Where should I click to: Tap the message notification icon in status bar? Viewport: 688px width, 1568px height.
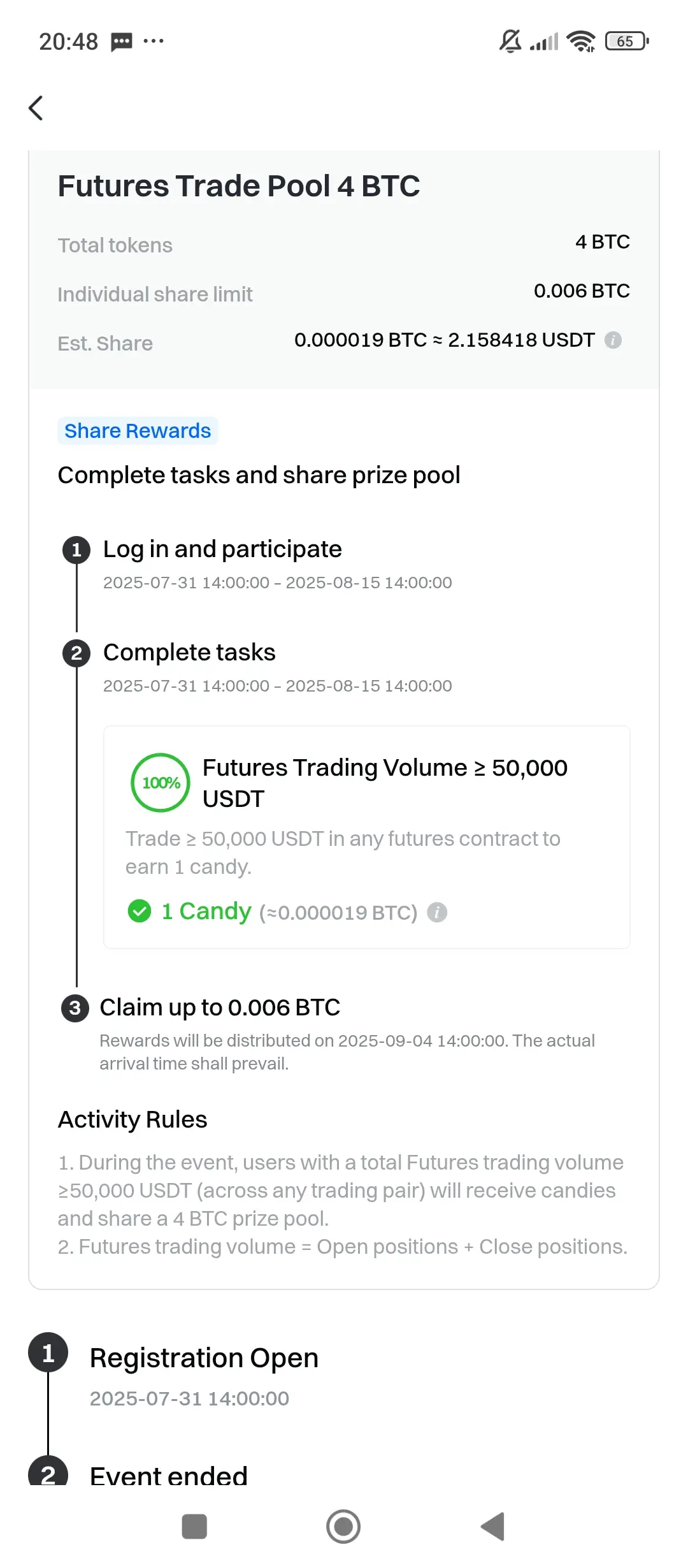point(122,42)
